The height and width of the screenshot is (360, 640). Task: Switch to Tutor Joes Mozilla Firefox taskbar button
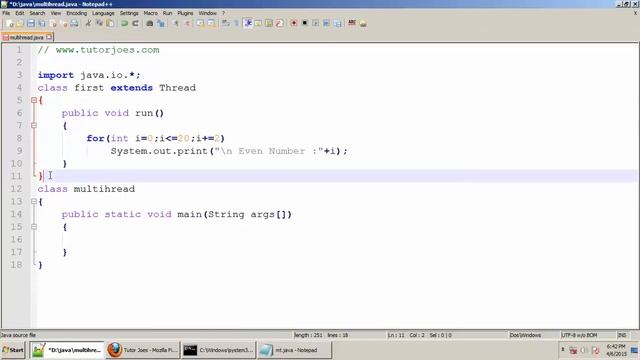(142, 350)
